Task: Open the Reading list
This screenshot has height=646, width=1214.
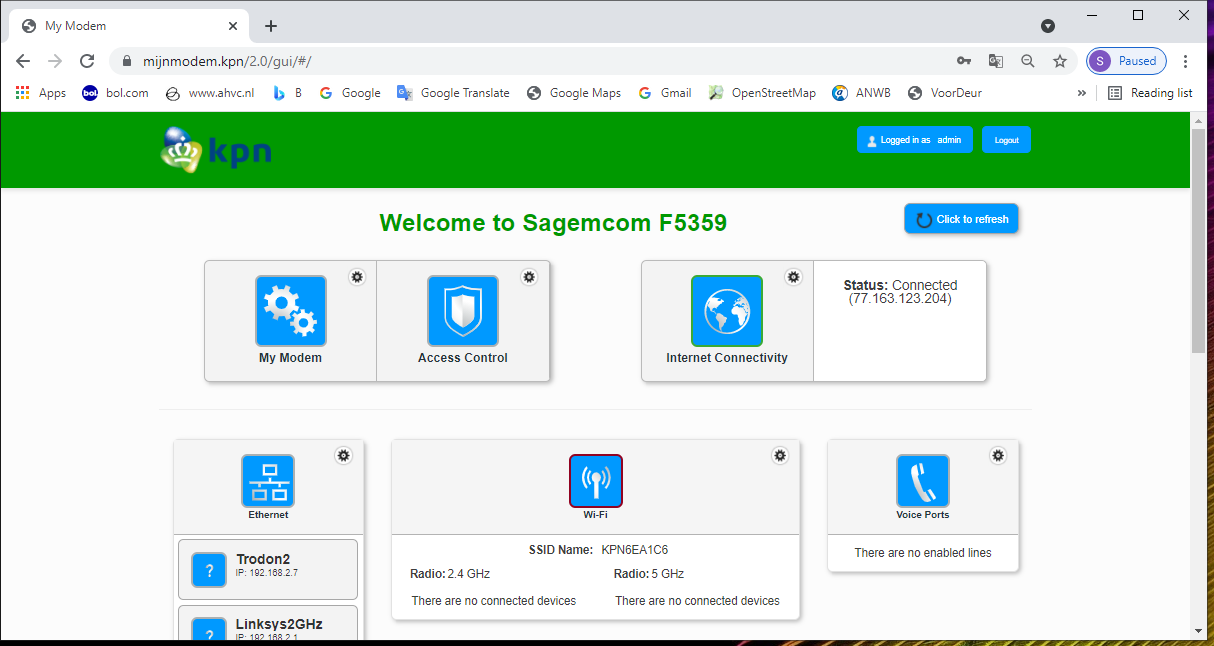Action: (1150, 93)
